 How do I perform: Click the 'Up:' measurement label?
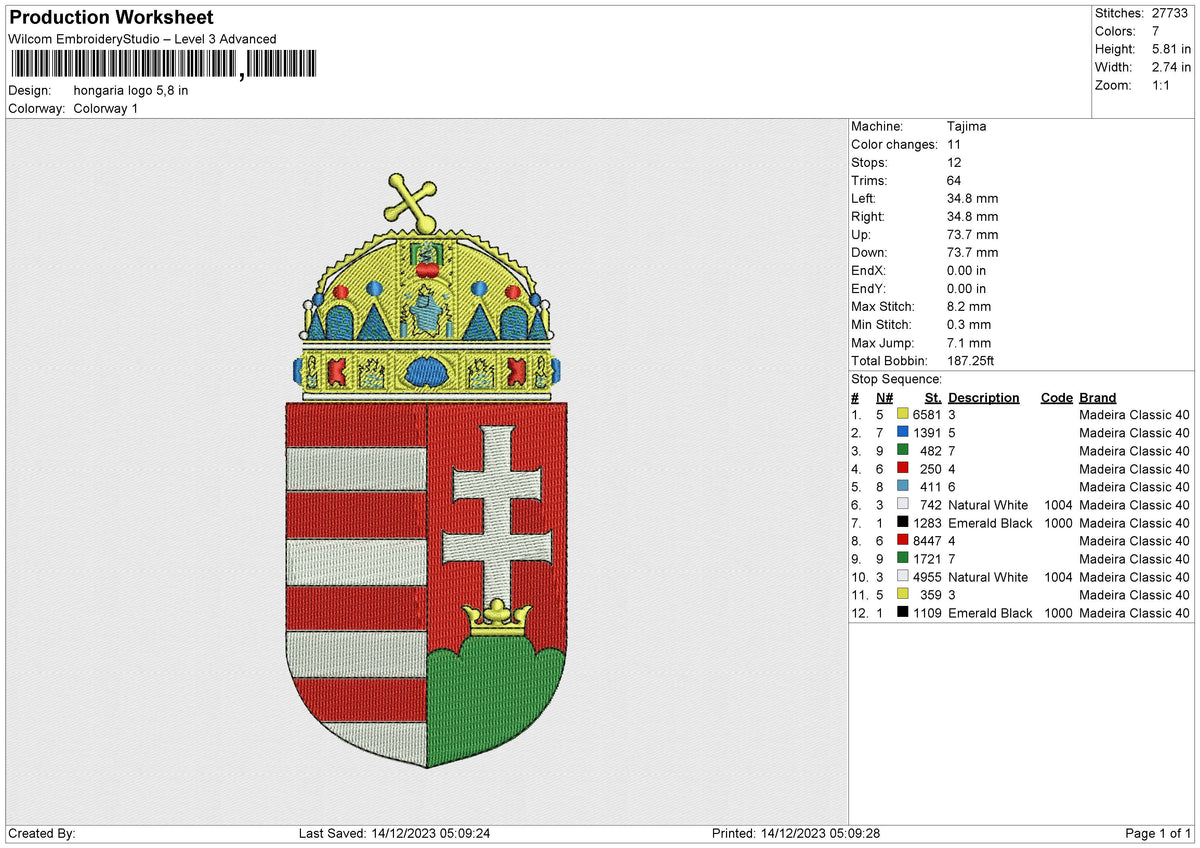[x=861, y=235]
